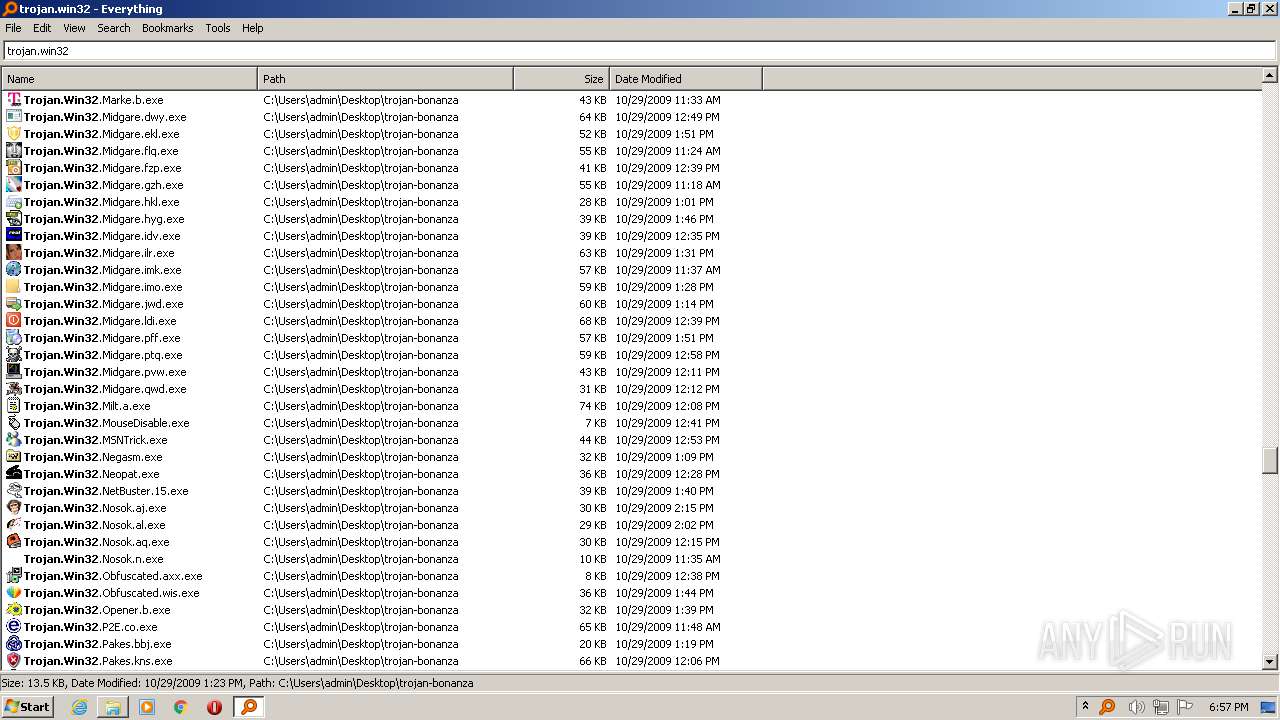
Task: Click the volume icon in system tray
Action: coord(1136,707)
